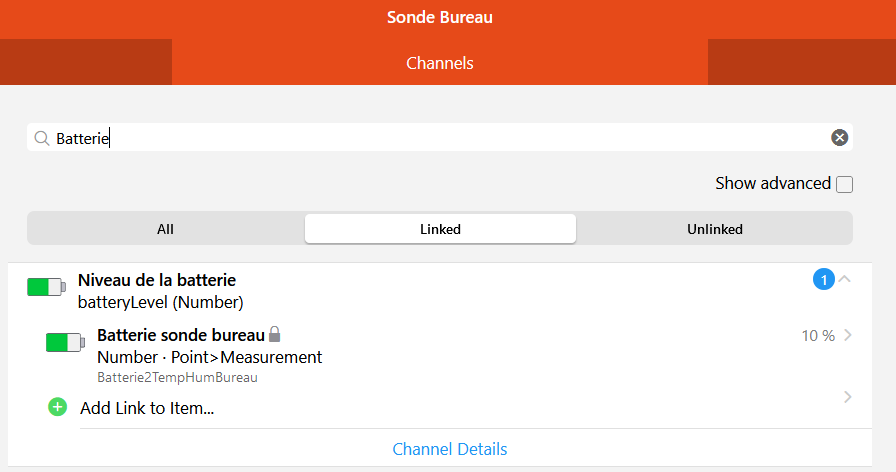Image resolution: width=896 pixels, height=472 pixels.
Task: Select the Linked filter tab
Action: (440, 229)
